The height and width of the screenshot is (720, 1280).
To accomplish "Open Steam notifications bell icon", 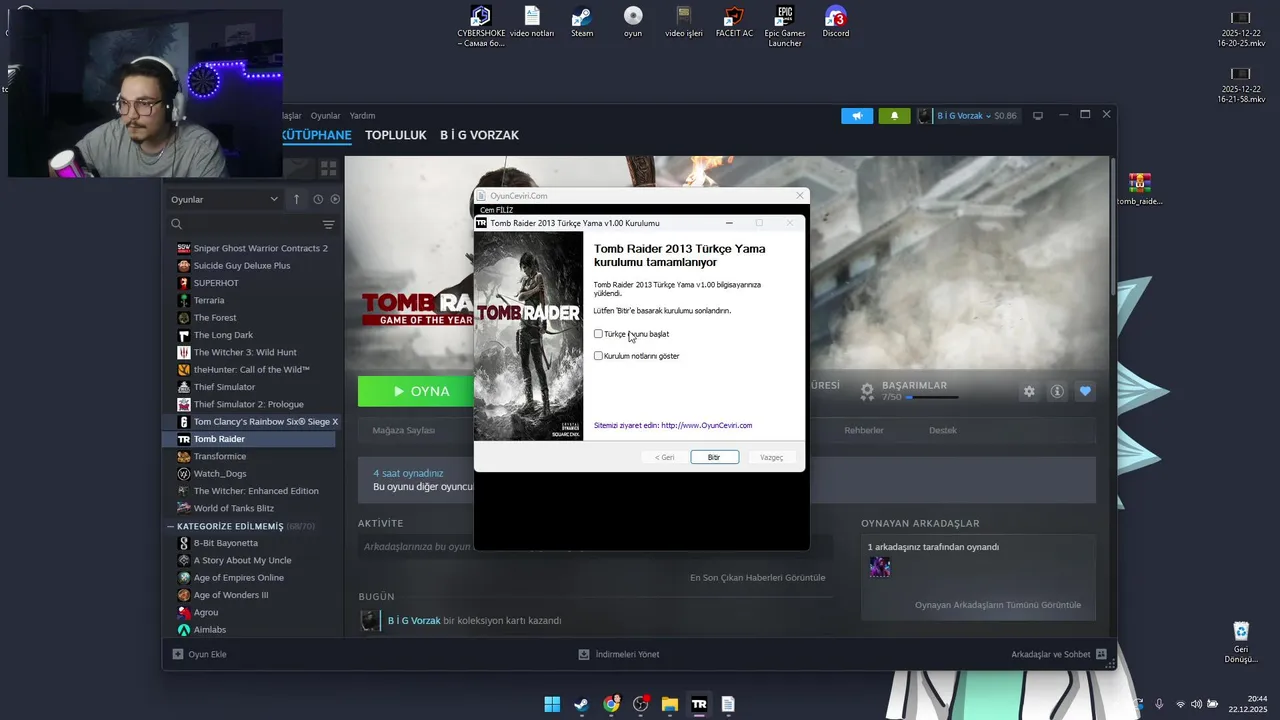I will coord(894,116).
